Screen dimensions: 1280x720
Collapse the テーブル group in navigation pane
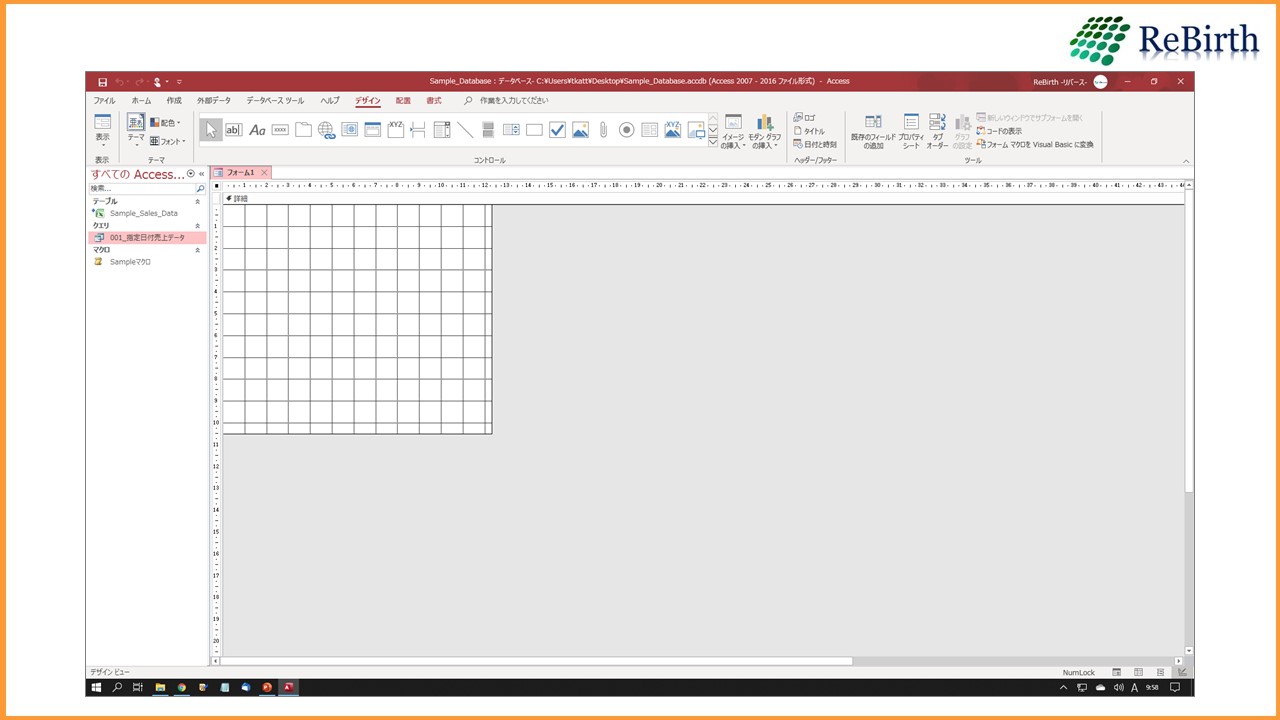tap(197, 201)
